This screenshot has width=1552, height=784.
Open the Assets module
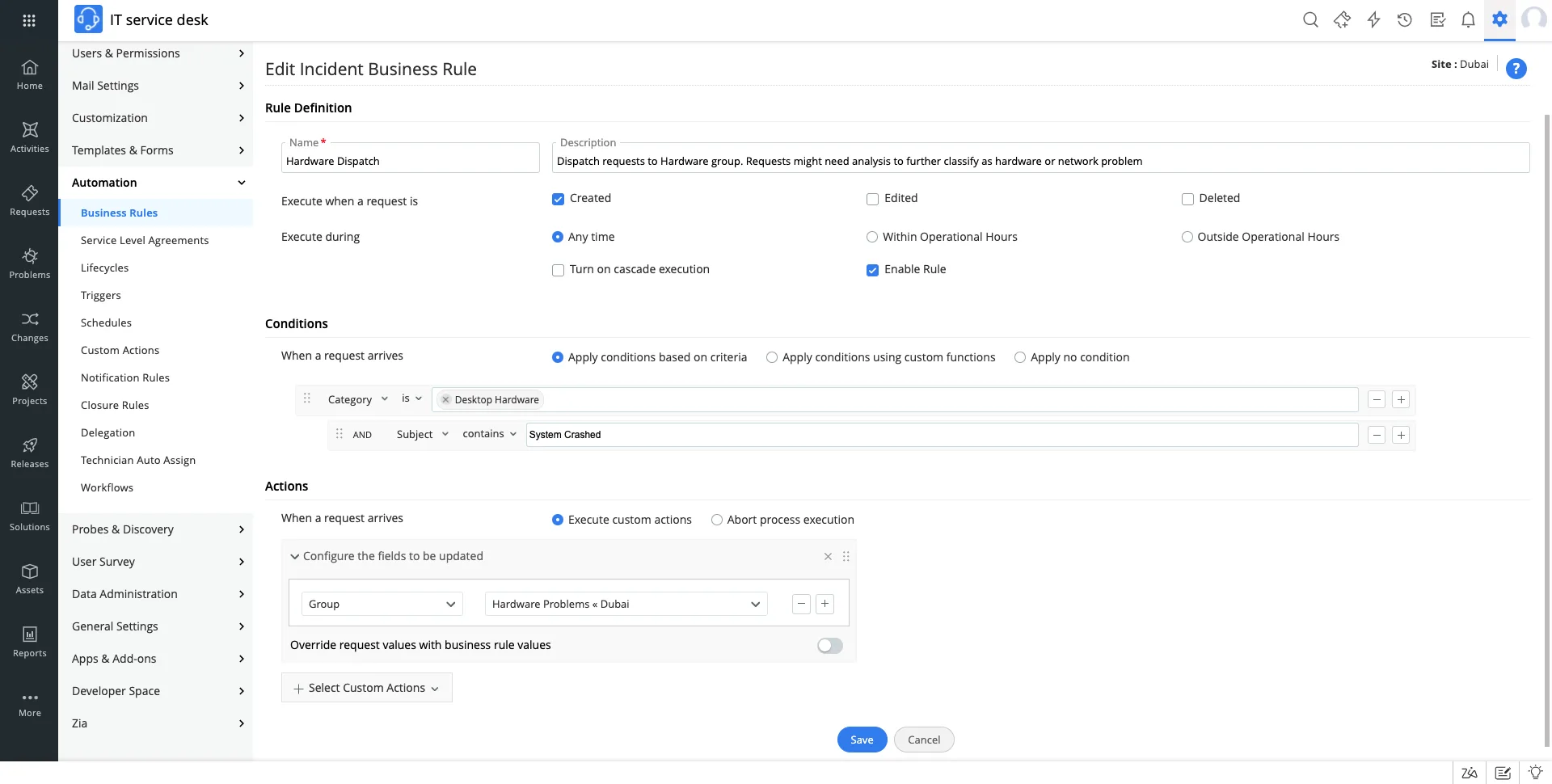(29, 579)
